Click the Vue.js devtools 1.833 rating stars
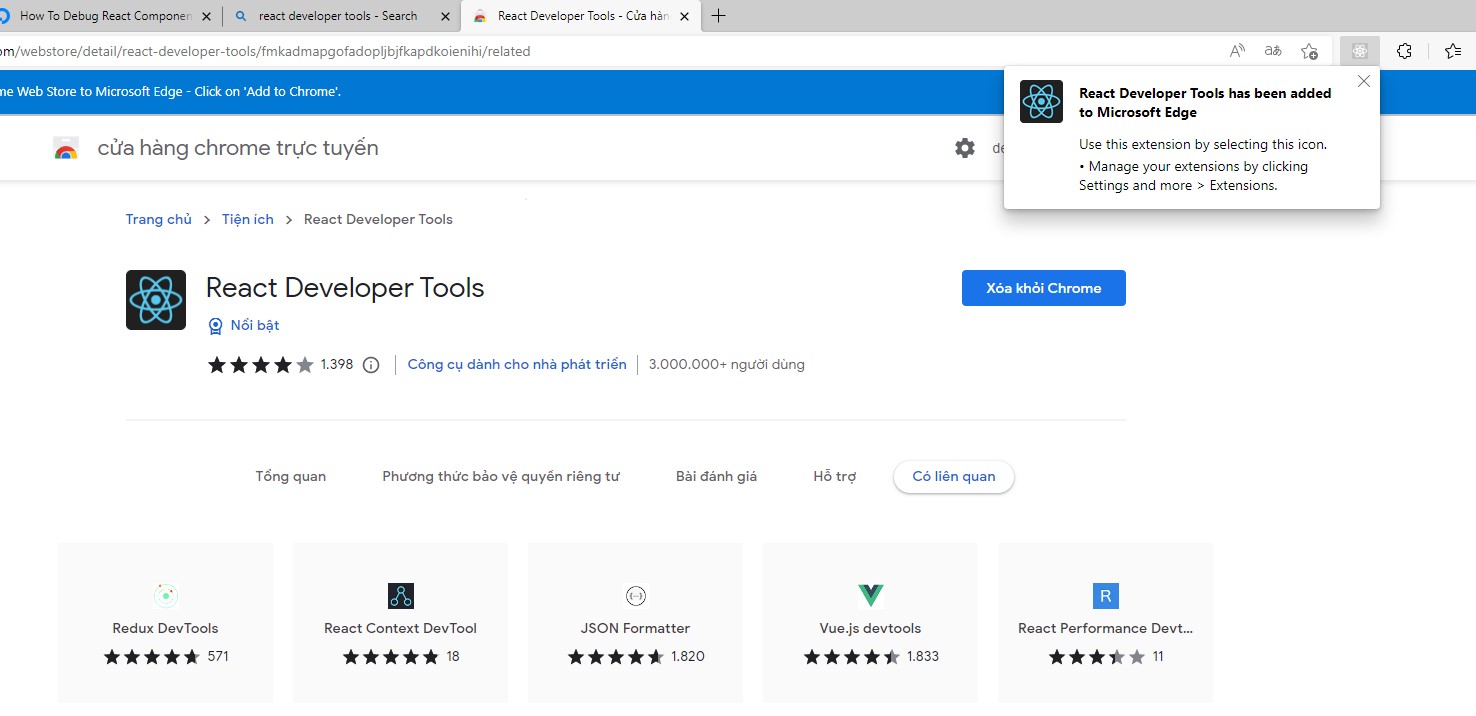Viewport: 1476px width, 716px height. click(852, 657)
